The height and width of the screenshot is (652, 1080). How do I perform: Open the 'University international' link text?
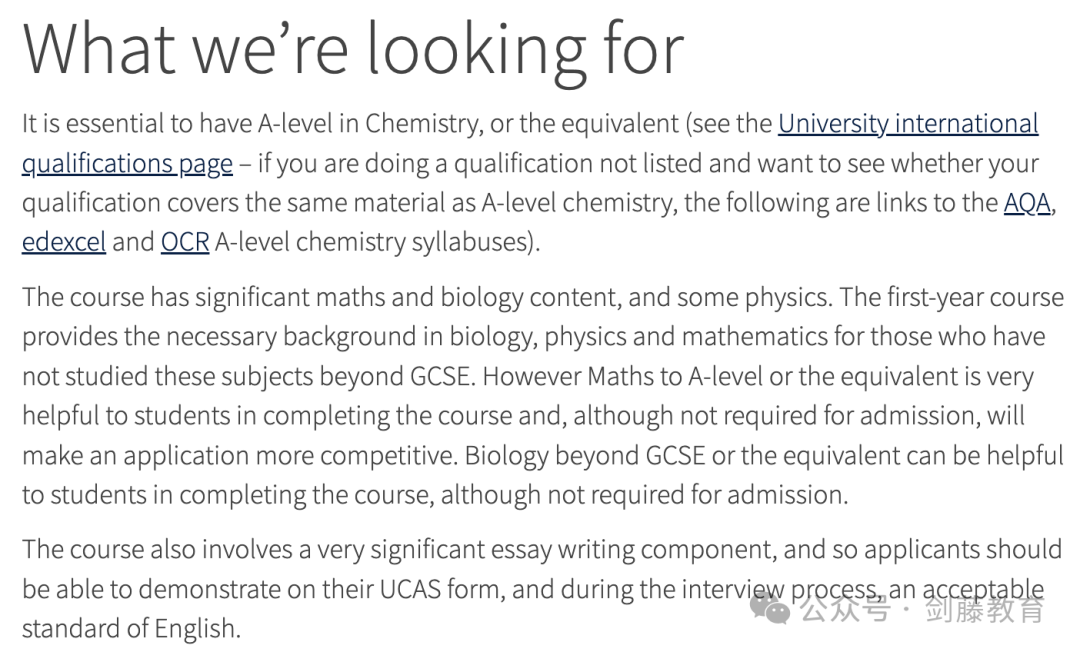[x=908, y=124]
